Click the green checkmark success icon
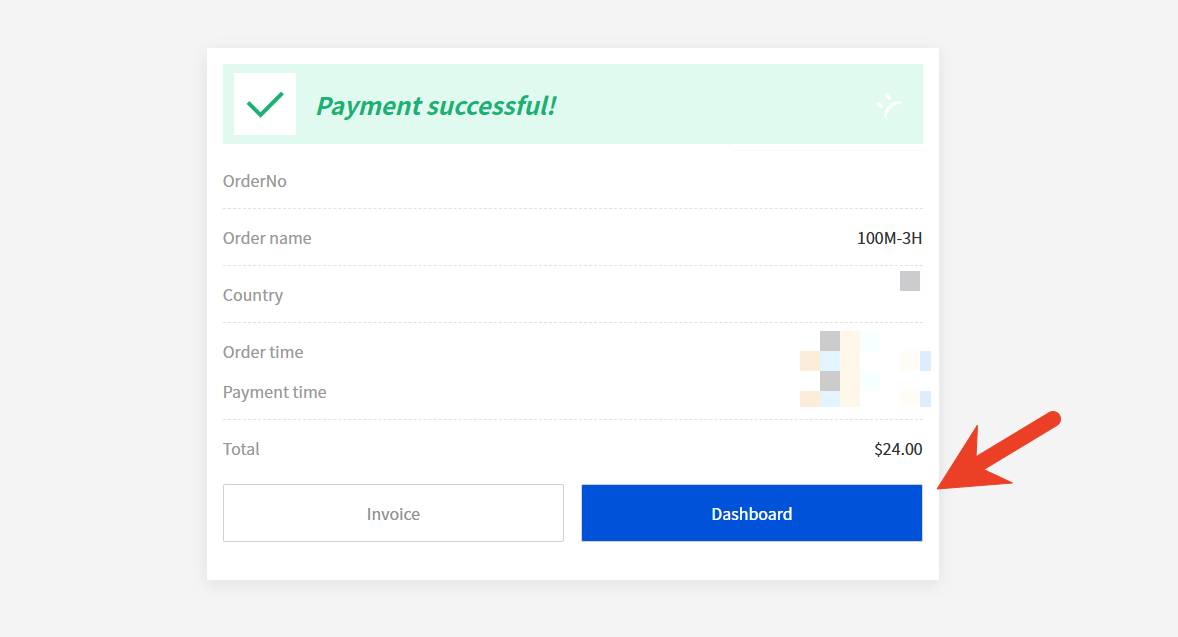The image size is (1178, 637). point(265,104)
